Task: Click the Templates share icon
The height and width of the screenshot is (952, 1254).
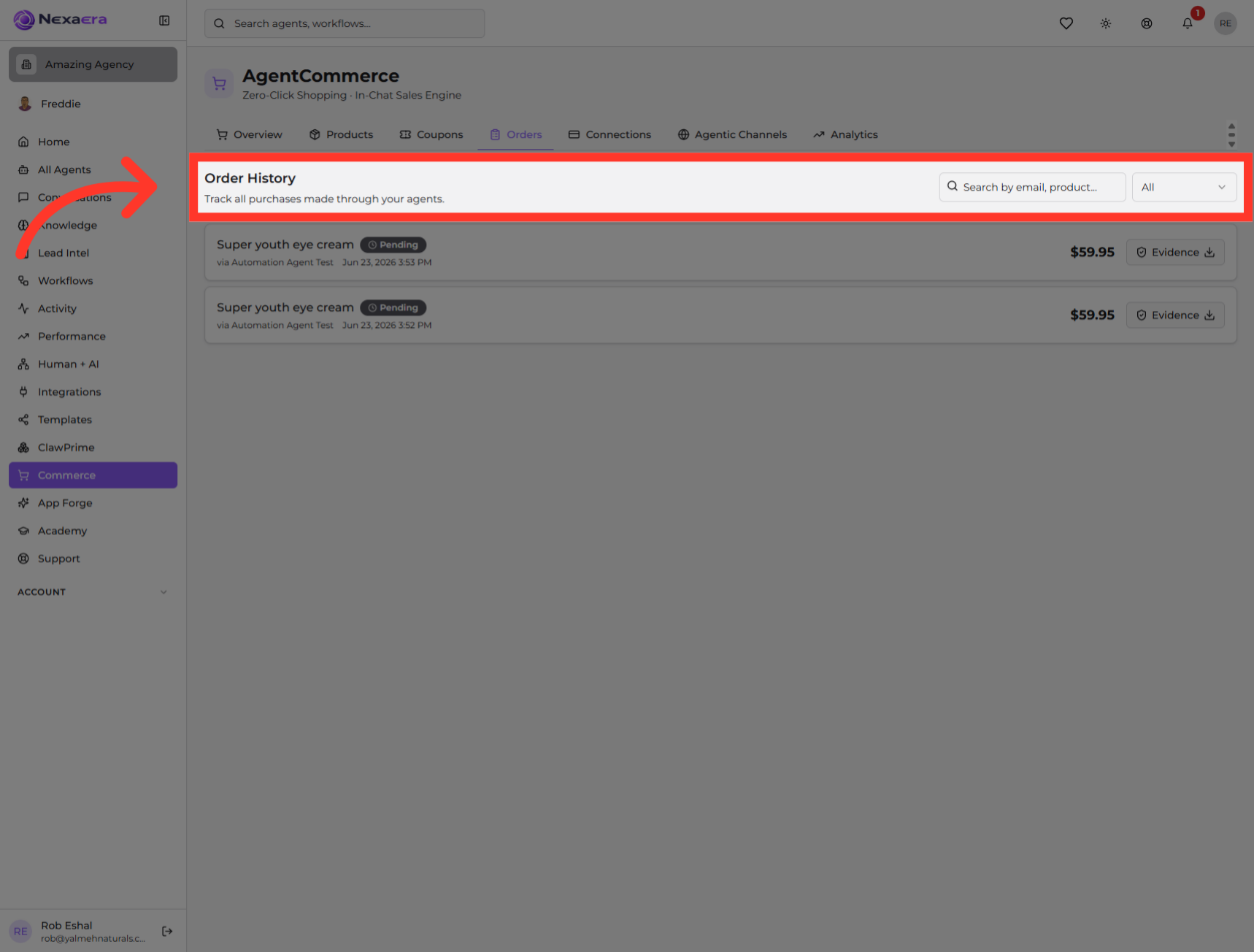Action: click(x=23, y=419)
